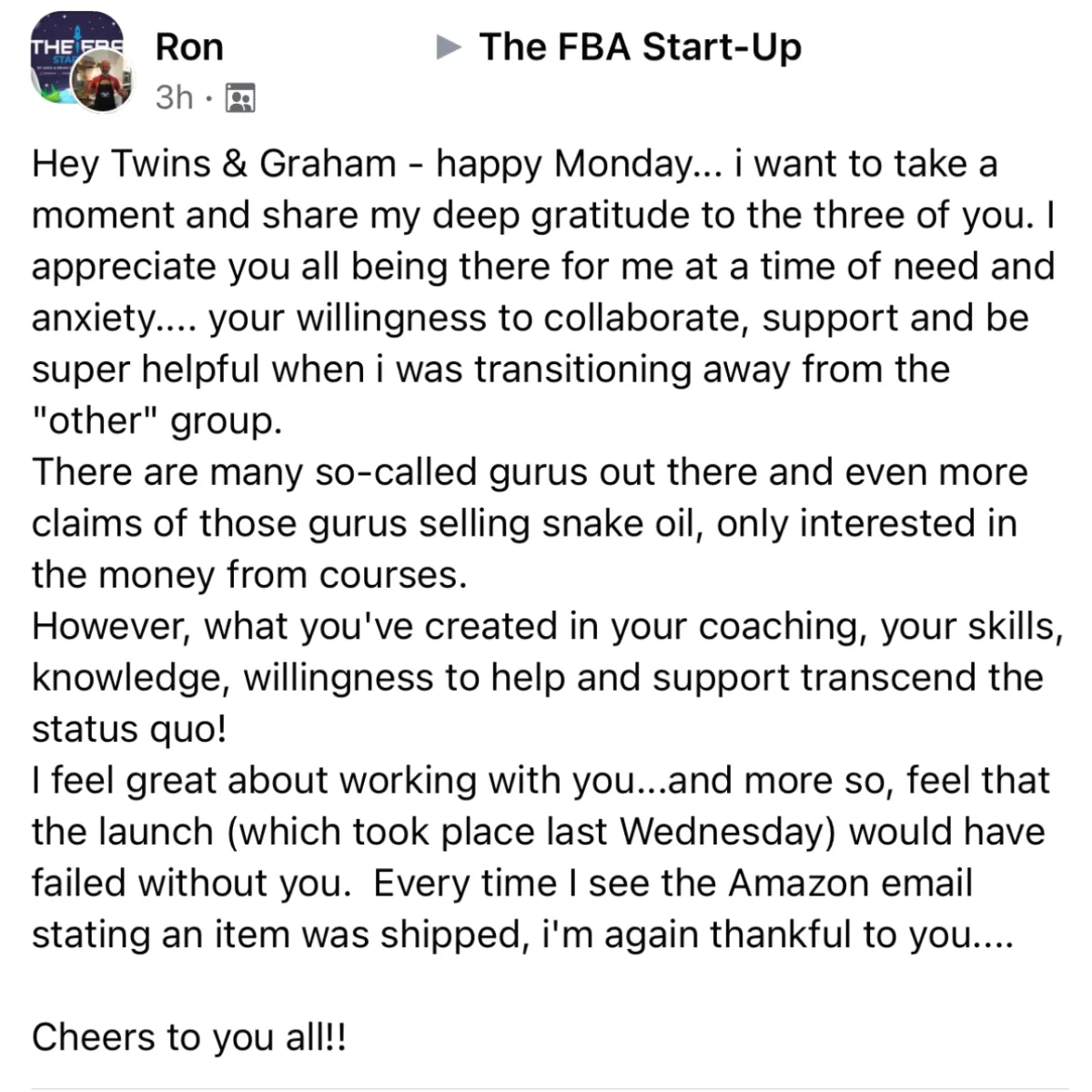Click the words 'status quo!'
1092x1092 pixels.
click(129, 731)
